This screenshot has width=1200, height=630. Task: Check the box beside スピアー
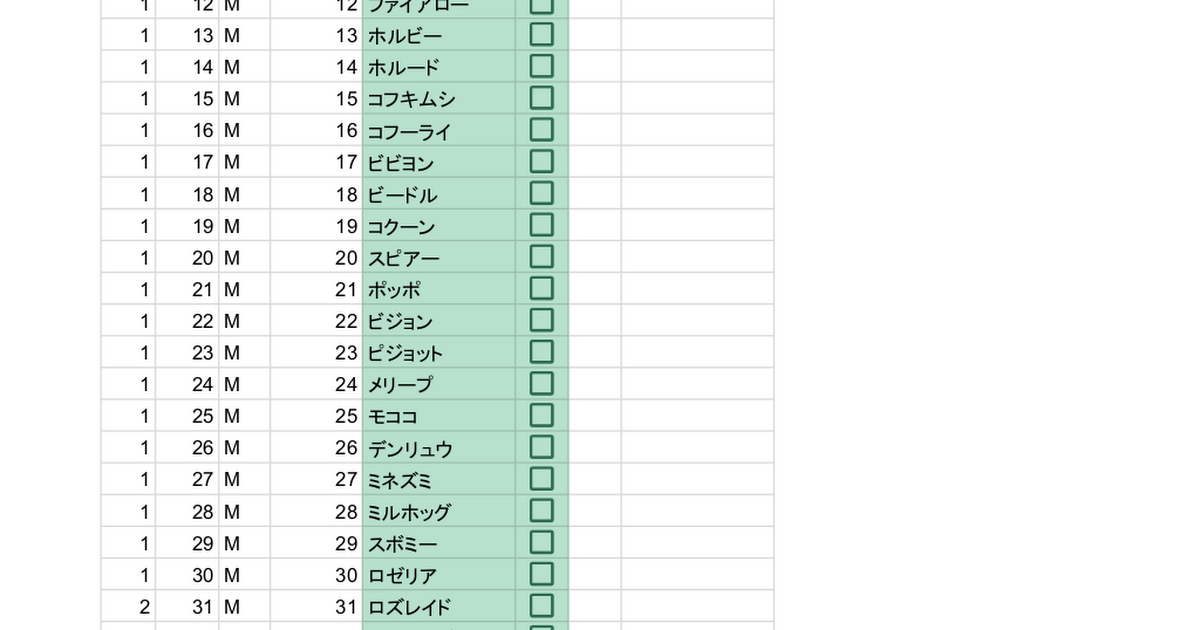click(x=541, y=257)
